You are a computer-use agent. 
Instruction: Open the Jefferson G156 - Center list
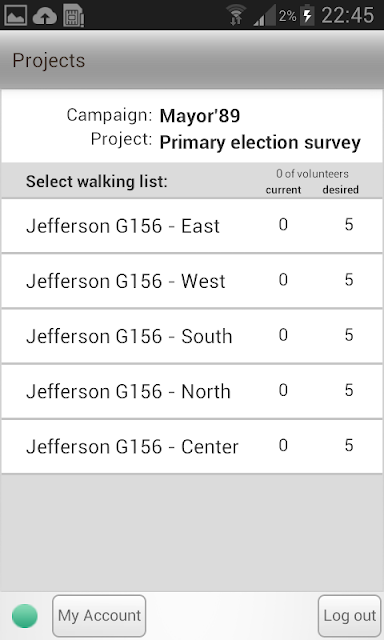(192, 447)
